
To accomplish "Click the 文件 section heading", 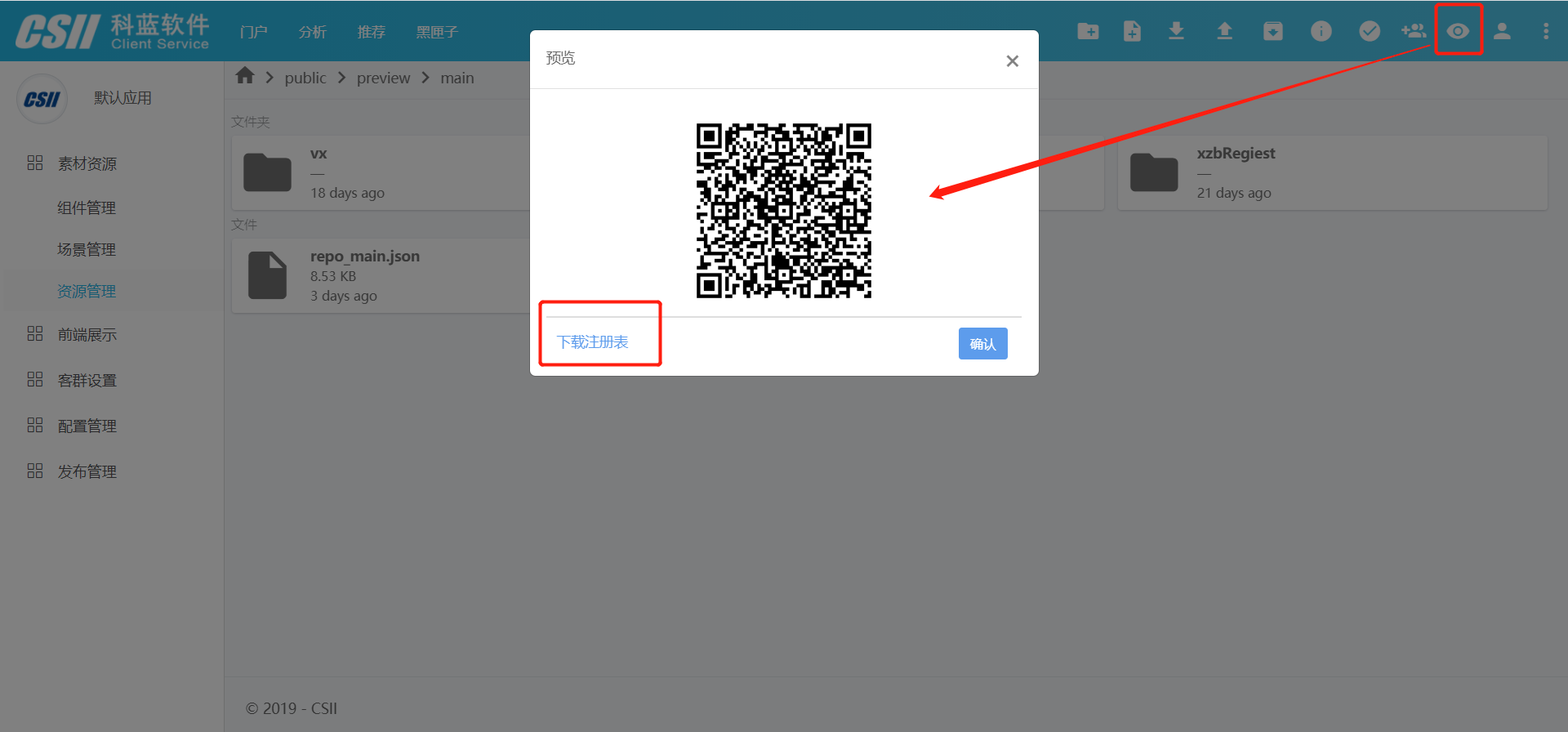I will (x=243, y=225).
